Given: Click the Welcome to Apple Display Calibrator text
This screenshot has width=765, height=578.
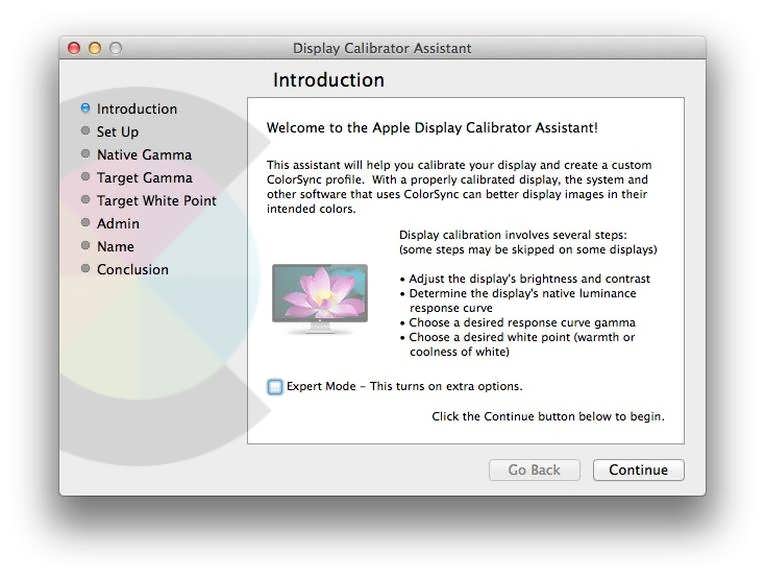Looking at the screenshot, I should click(x=432, y=128).
